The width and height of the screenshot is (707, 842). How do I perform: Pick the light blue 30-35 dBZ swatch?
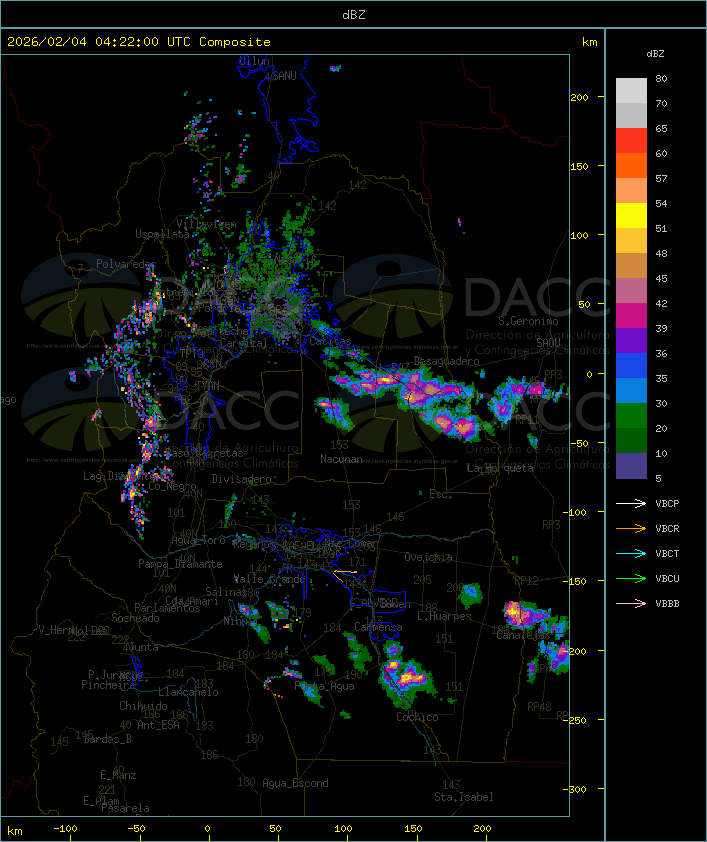pyautogui.click(x=631, y=391)
